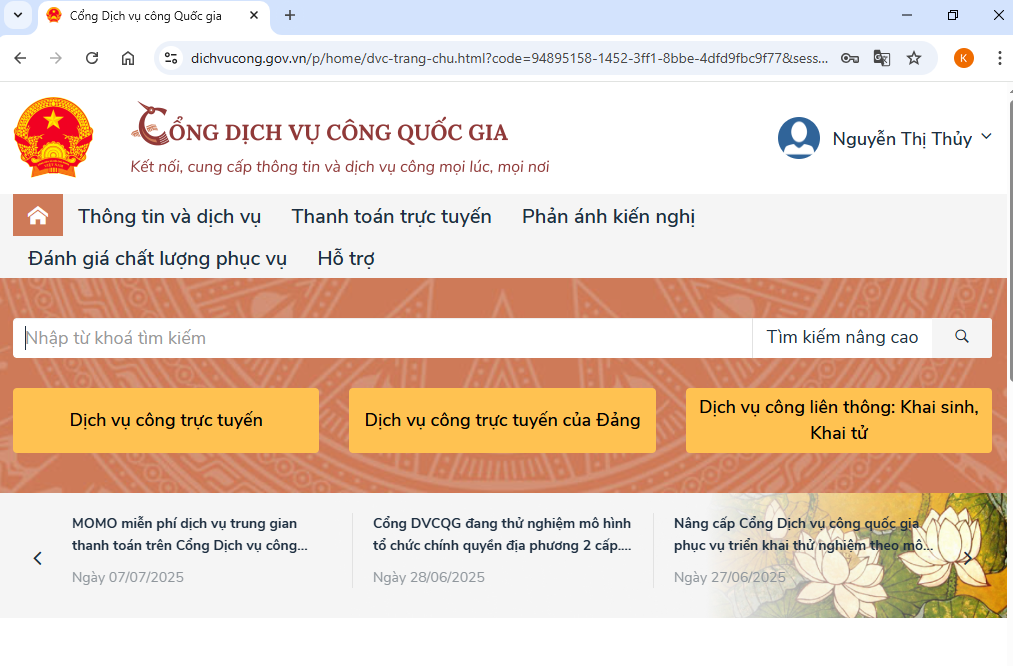The width and height of the screenshot is (1013, 666).
Task: Click the slogan Kết nối, cung cấp thông tin
Action: 339,167
